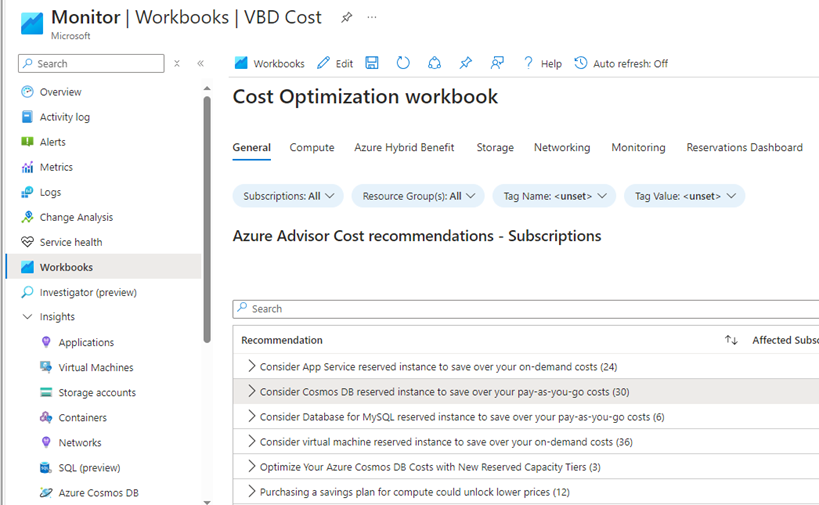Click the Edit pencil button
The image size is (819, 505).
click(x=335, y=64)
